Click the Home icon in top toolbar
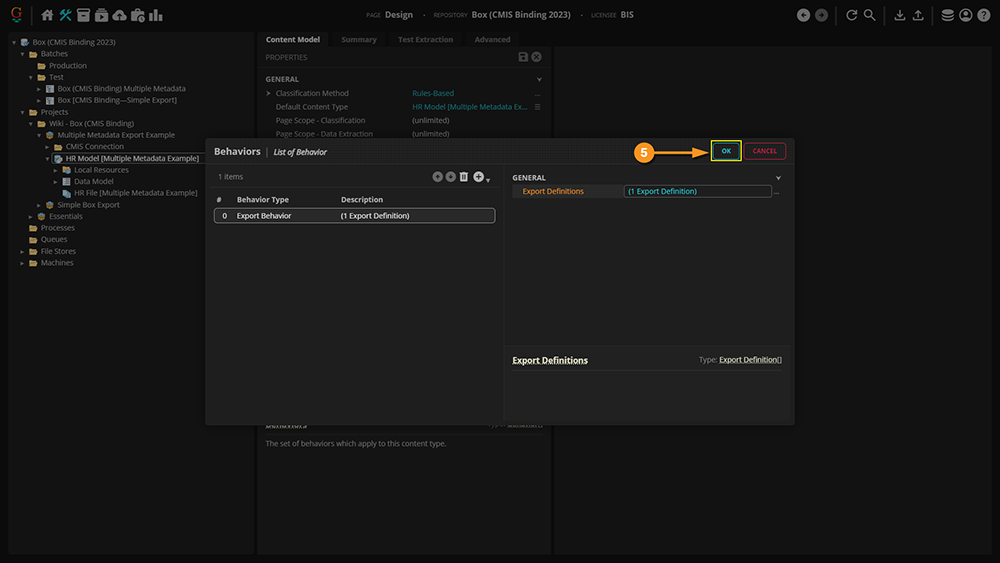 (47, 15)
